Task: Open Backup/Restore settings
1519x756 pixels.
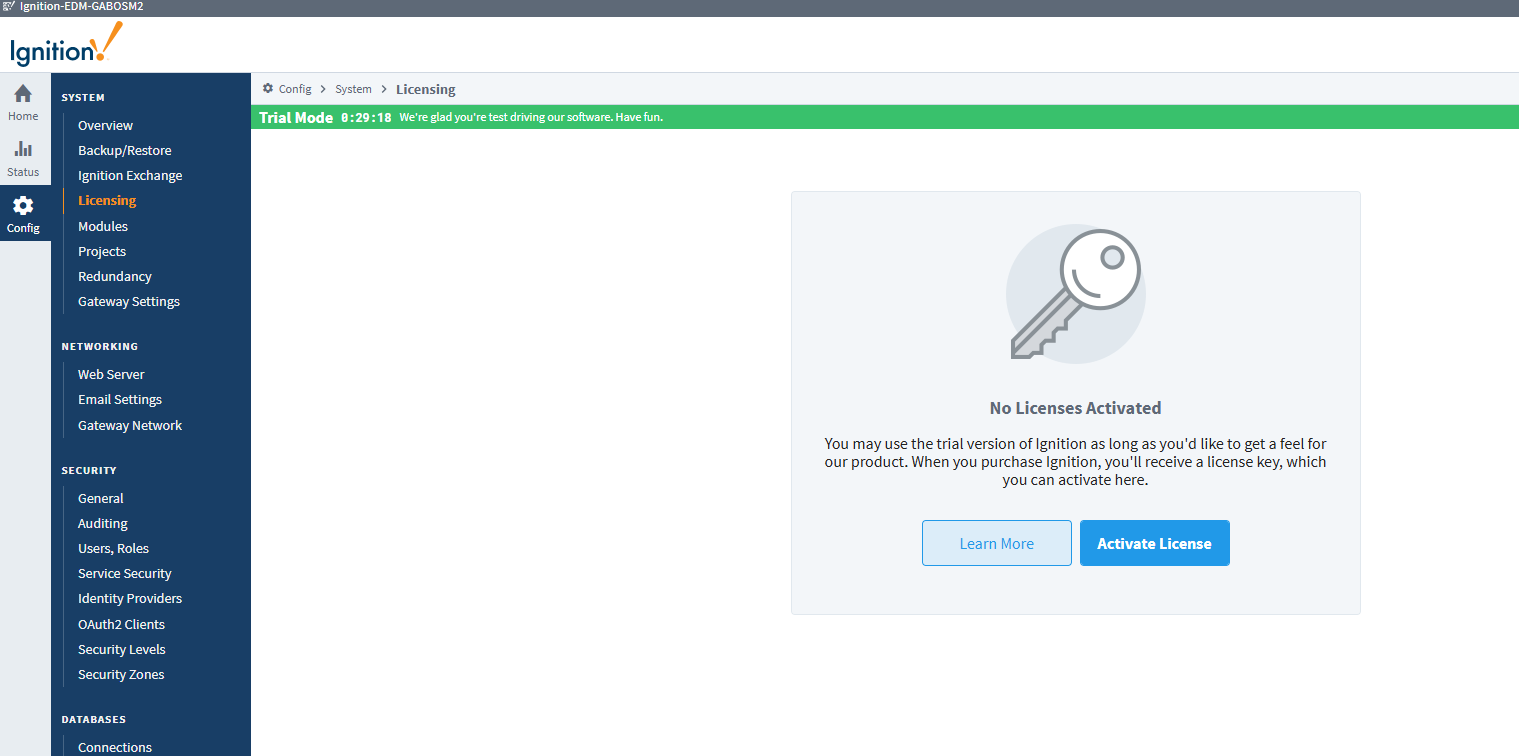Action: (125, 150)
